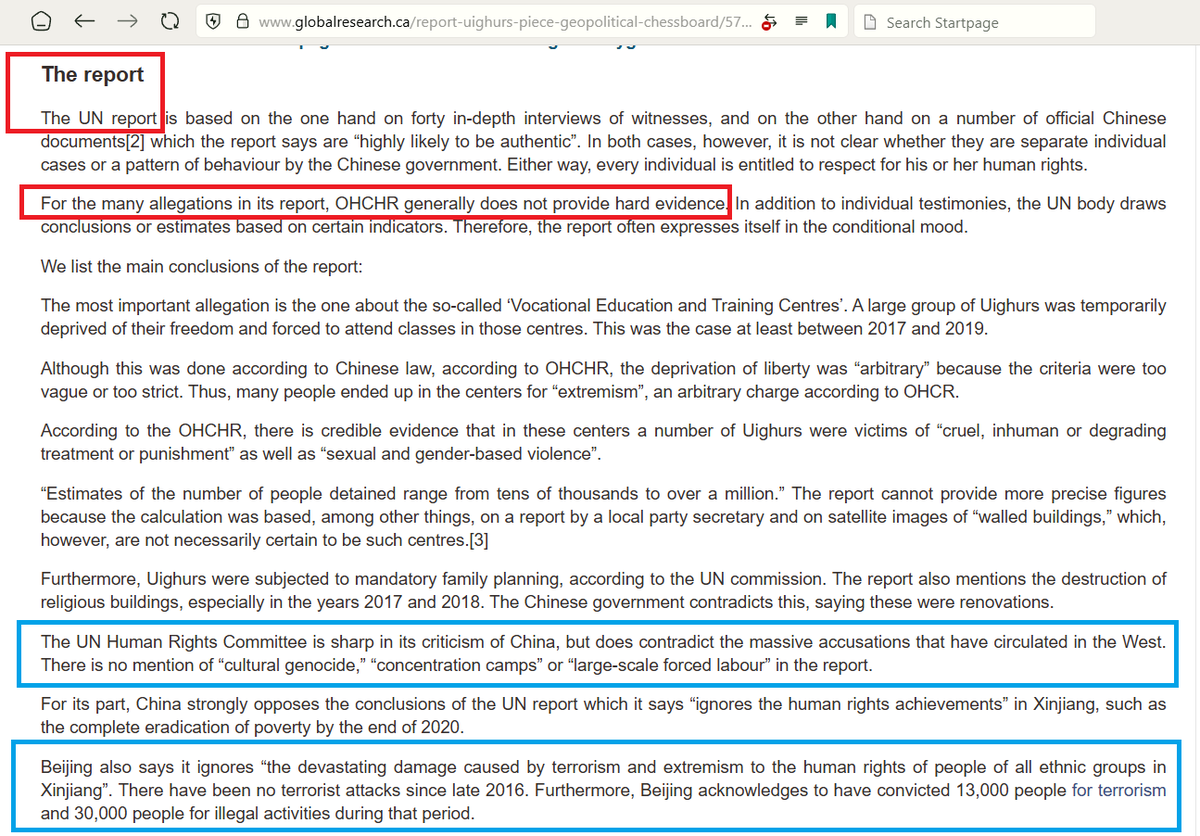Image resolution: width=1200 pixels, height=836 pixels.
Task: Click paragraph starting "Furthermore, Uighurs were subjected"
Action: [x=604, y=591]
